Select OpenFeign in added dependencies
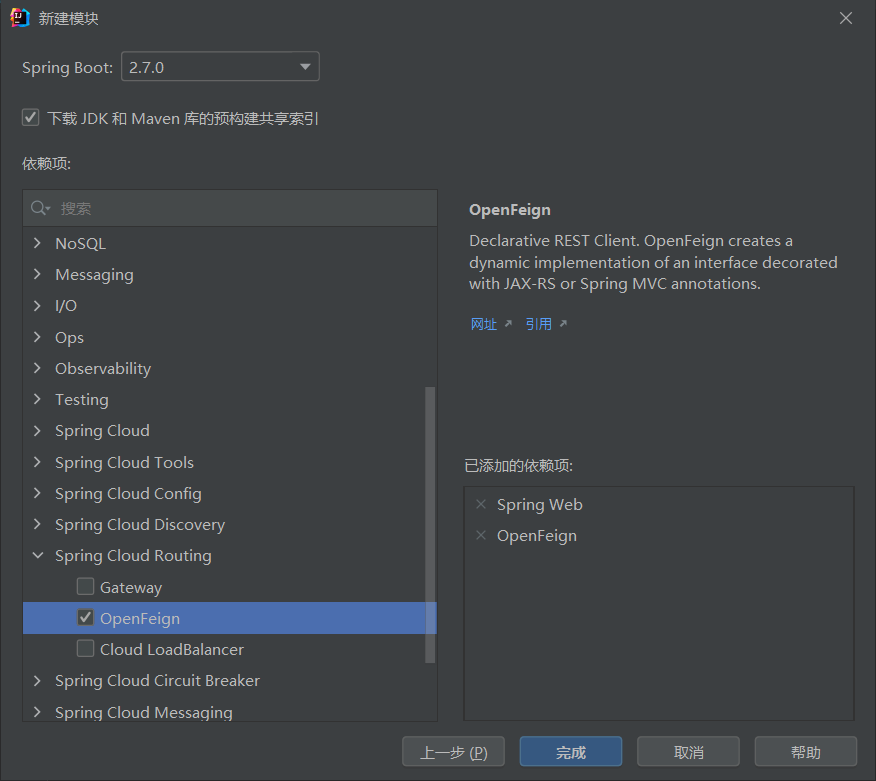 tap(537, 536)
